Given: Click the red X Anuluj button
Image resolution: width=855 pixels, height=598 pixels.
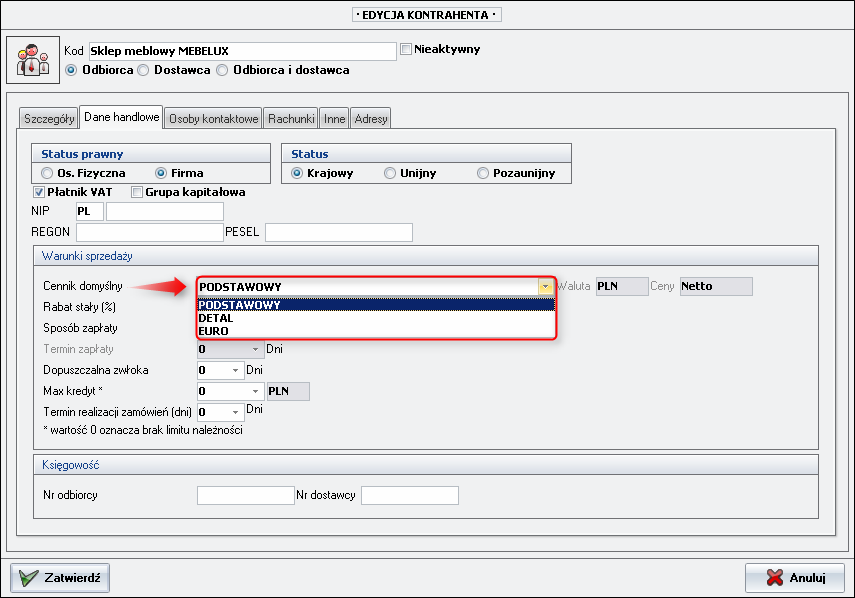Looking at the screenshot, I should point(794,577).
